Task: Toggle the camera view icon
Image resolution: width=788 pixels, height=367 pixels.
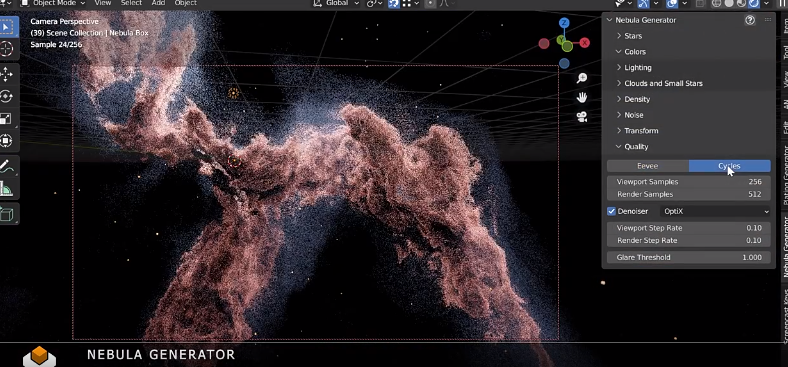Action: 582,117
